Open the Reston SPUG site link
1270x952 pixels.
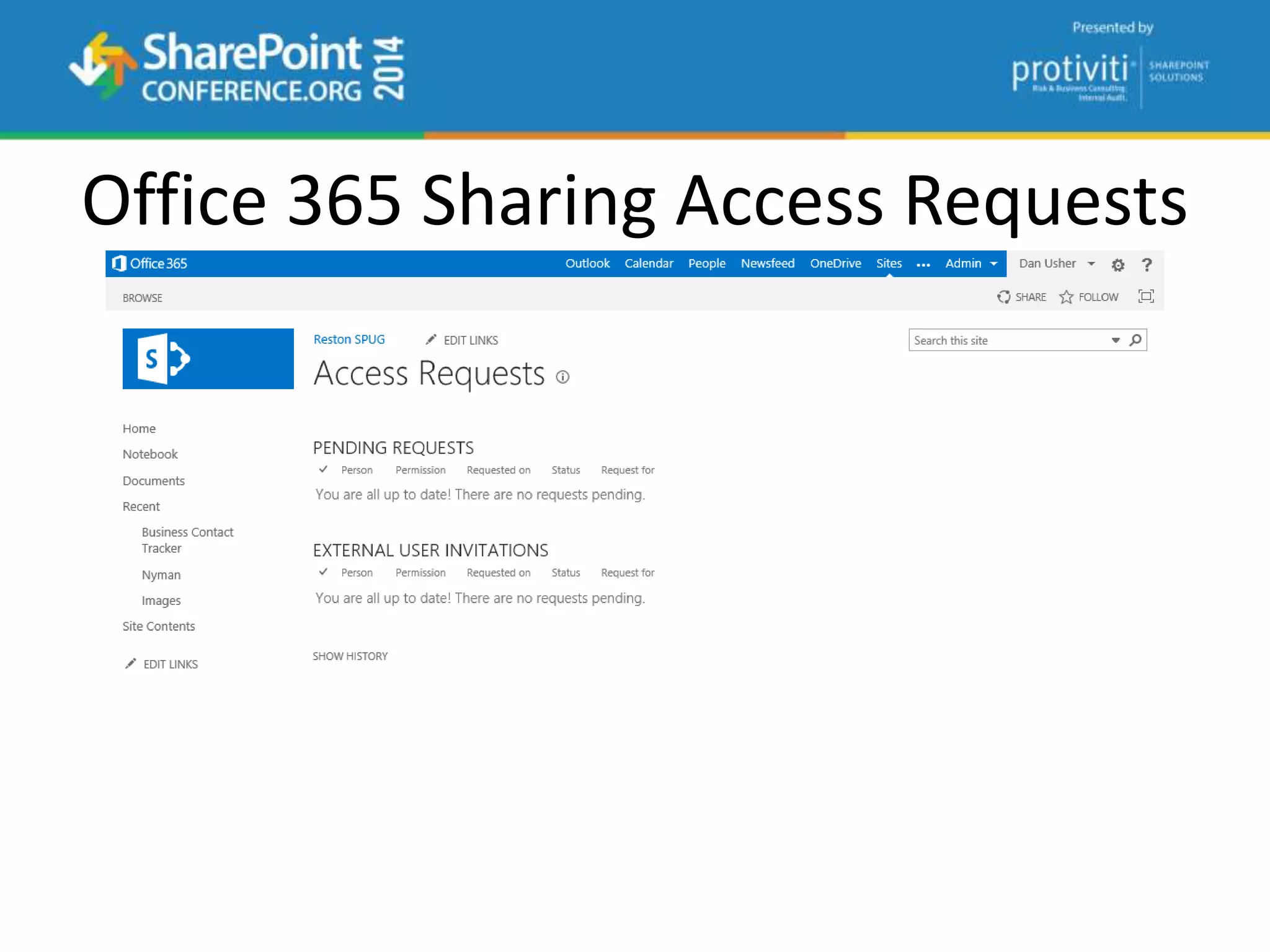pos(349,340)
